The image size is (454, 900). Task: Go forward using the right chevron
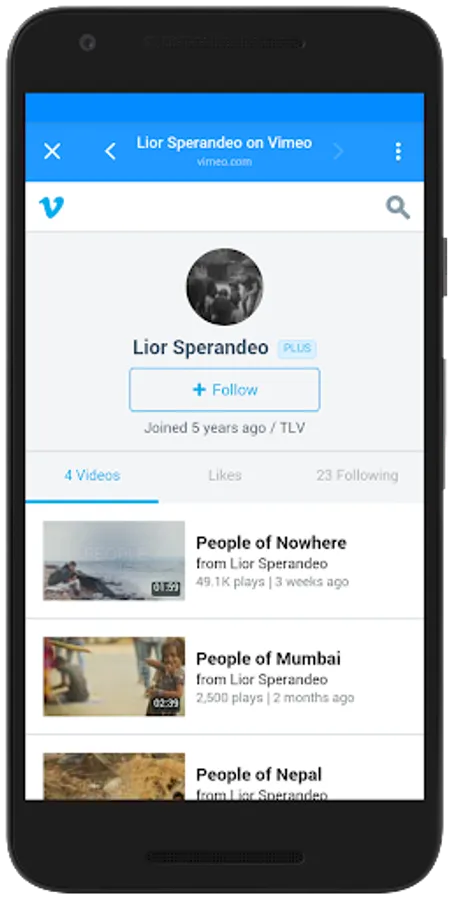pos(339,152)
